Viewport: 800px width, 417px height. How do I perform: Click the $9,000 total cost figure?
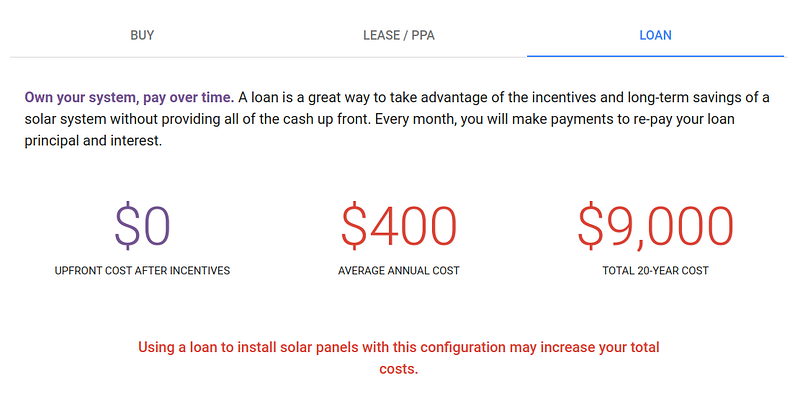(x=655, y=226)
